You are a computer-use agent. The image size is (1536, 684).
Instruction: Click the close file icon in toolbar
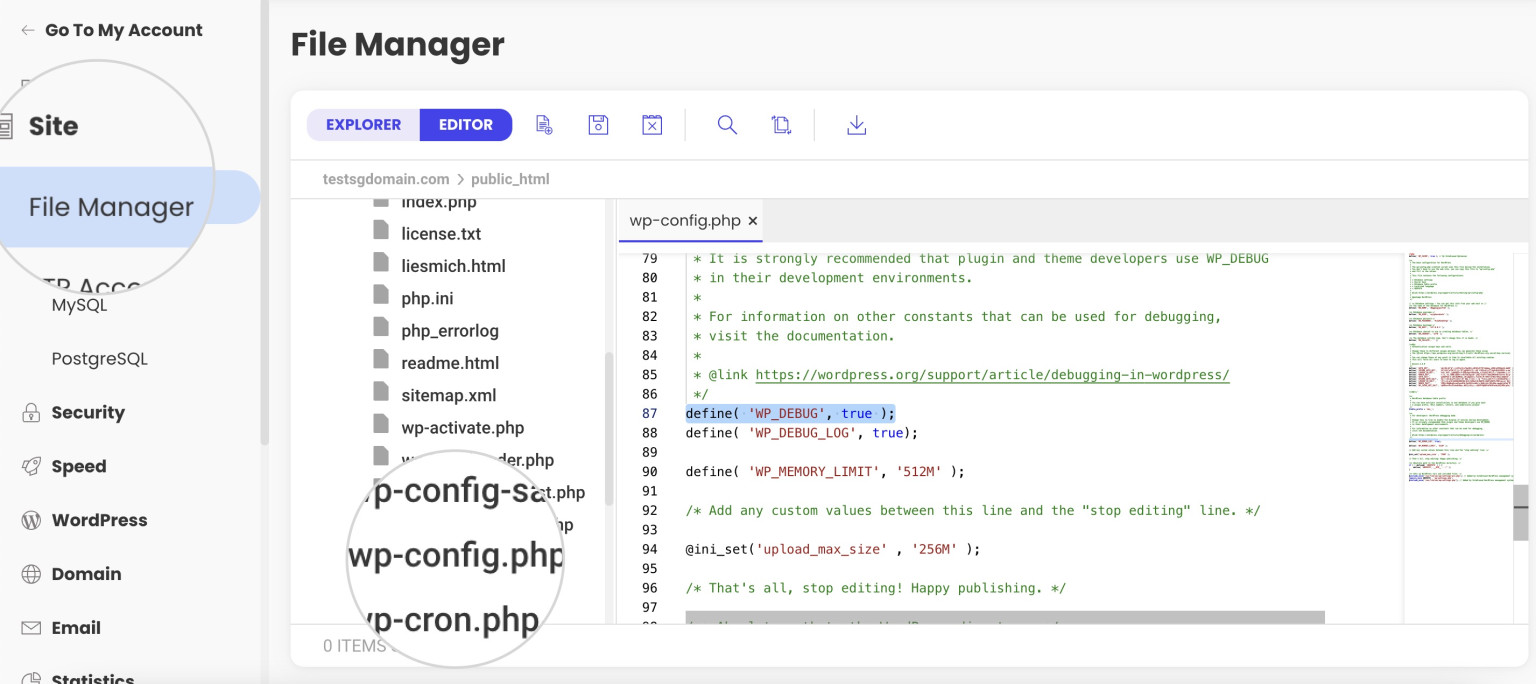(x=652, y=125)
